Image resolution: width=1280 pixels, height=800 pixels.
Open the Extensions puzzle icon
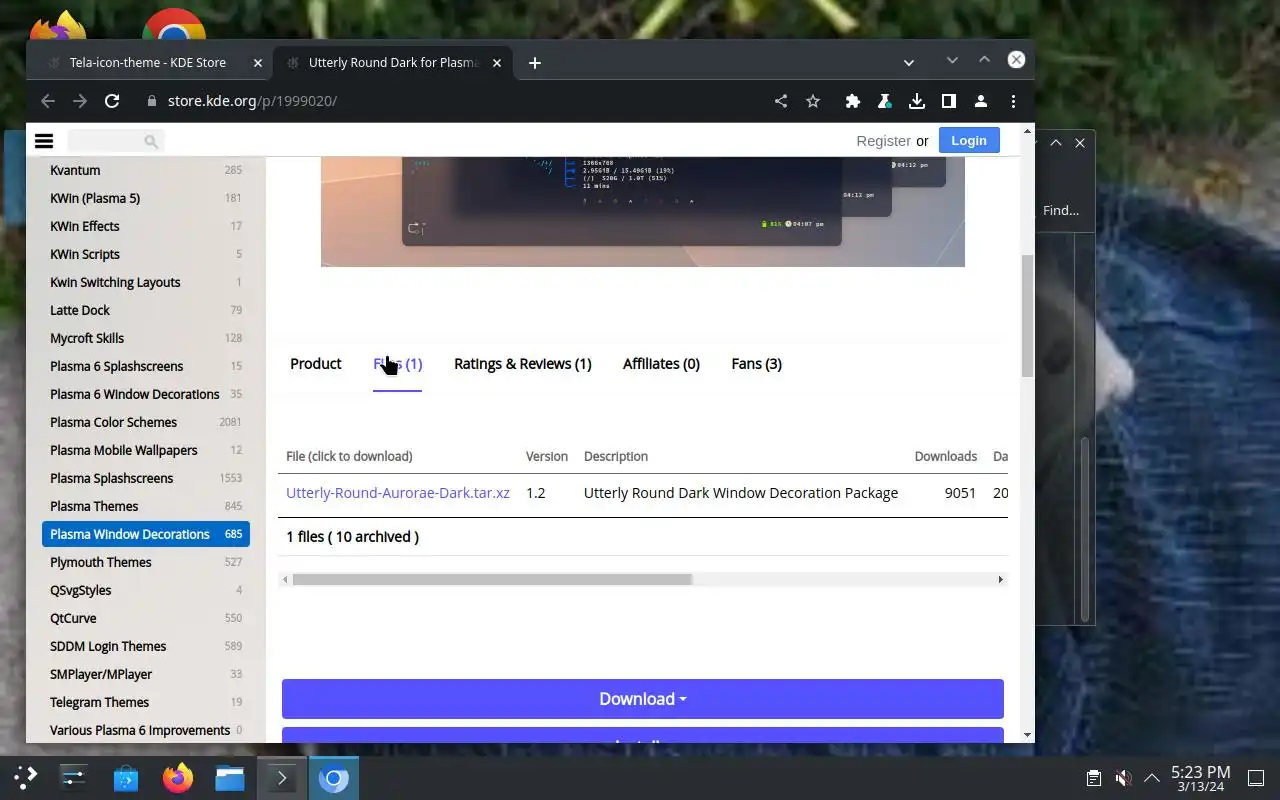pos(852,101)
